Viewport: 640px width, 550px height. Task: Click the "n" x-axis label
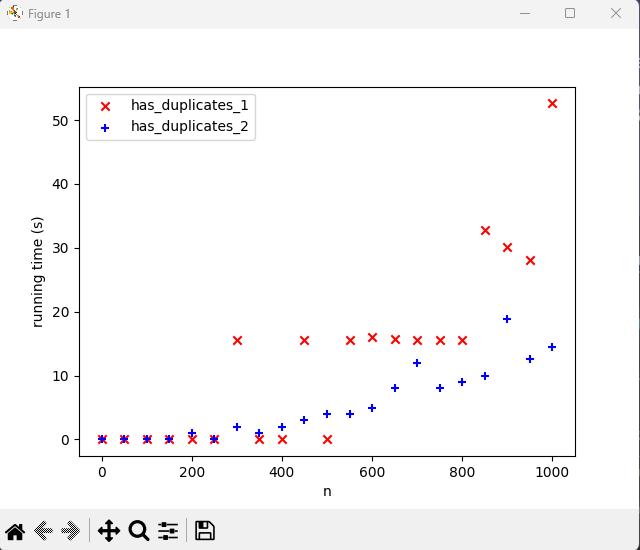[326, 491]
